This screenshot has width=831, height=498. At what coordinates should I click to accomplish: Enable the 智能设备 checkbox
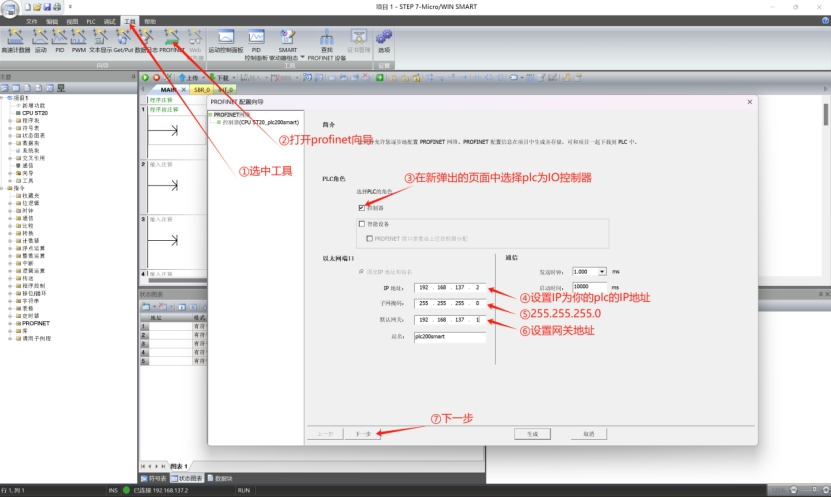(x=362, y=224)
